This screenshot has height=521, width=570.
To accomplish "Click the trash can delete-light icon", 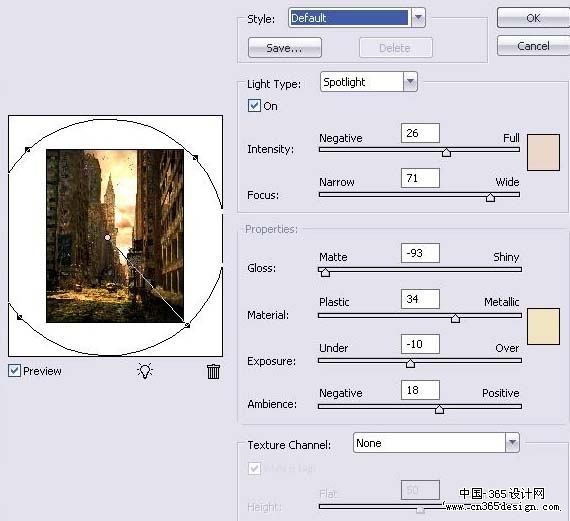I will [213, 371].
